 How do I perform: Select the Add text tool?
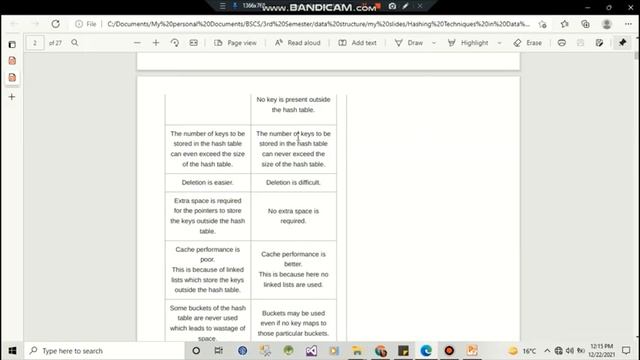(x=357, y=43)
